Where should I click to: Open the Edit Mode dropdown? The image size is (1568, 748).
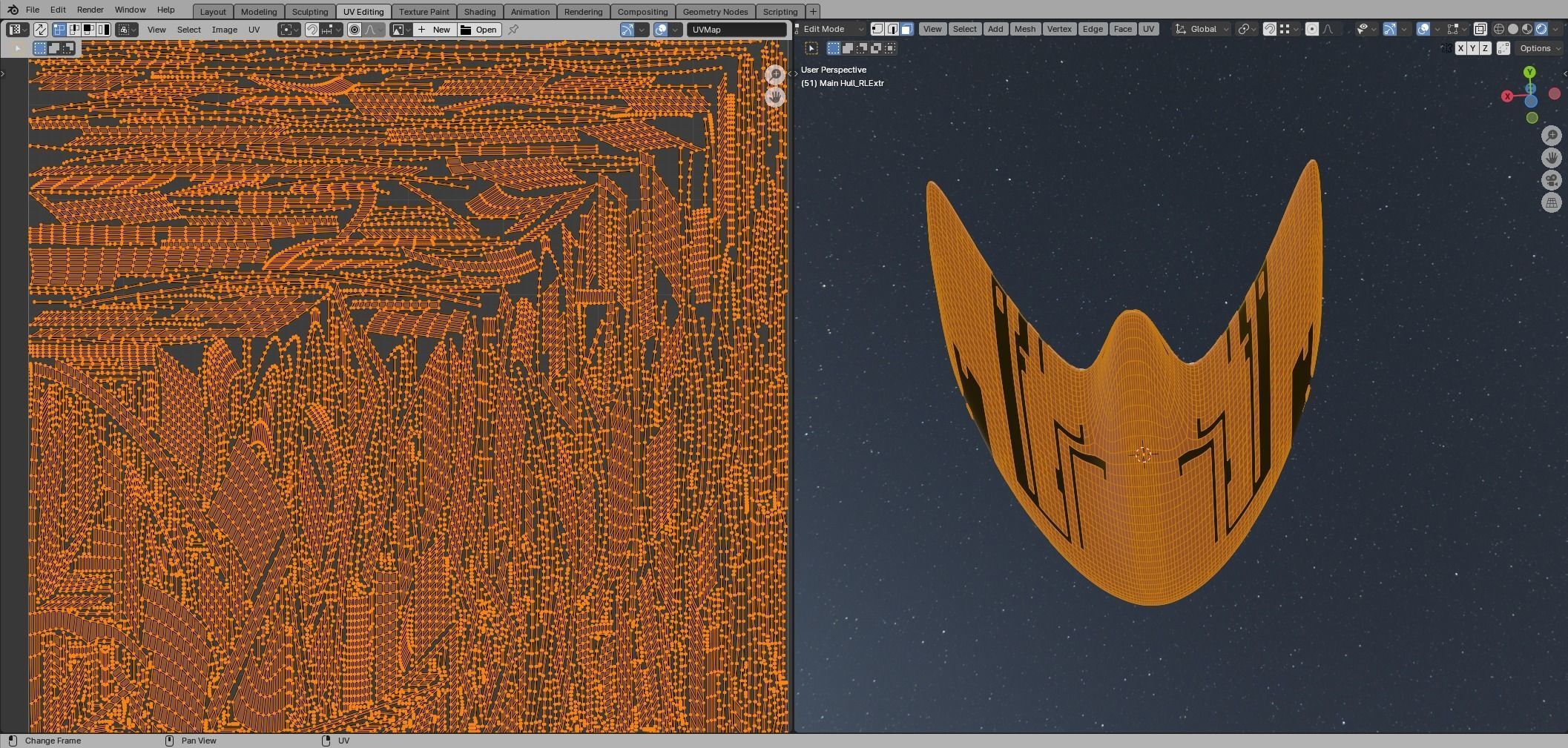pyautogui.click(x=830, y=29)
